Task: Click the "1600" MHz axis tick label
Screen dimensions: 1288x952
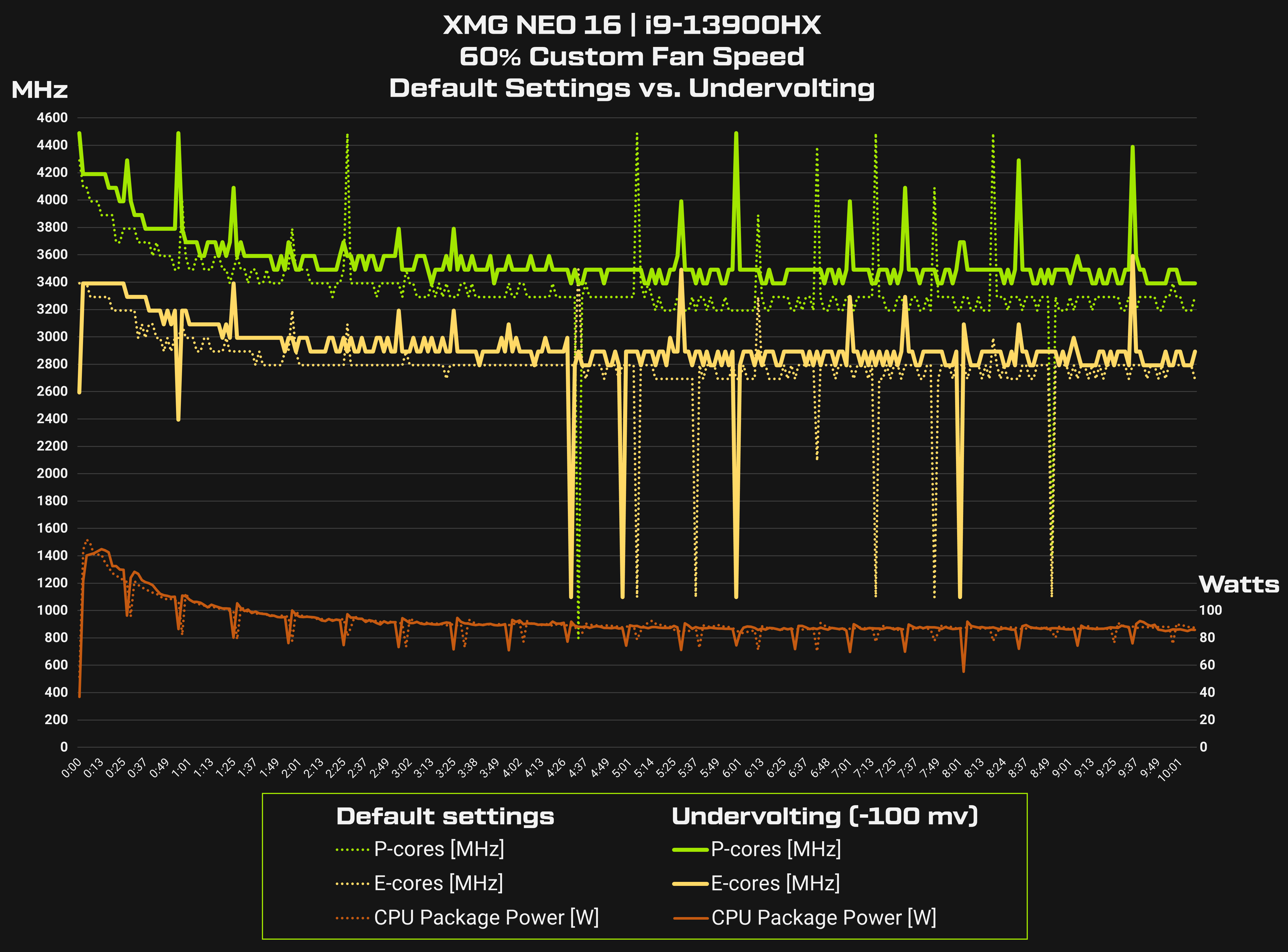Action: pos(52,528)
